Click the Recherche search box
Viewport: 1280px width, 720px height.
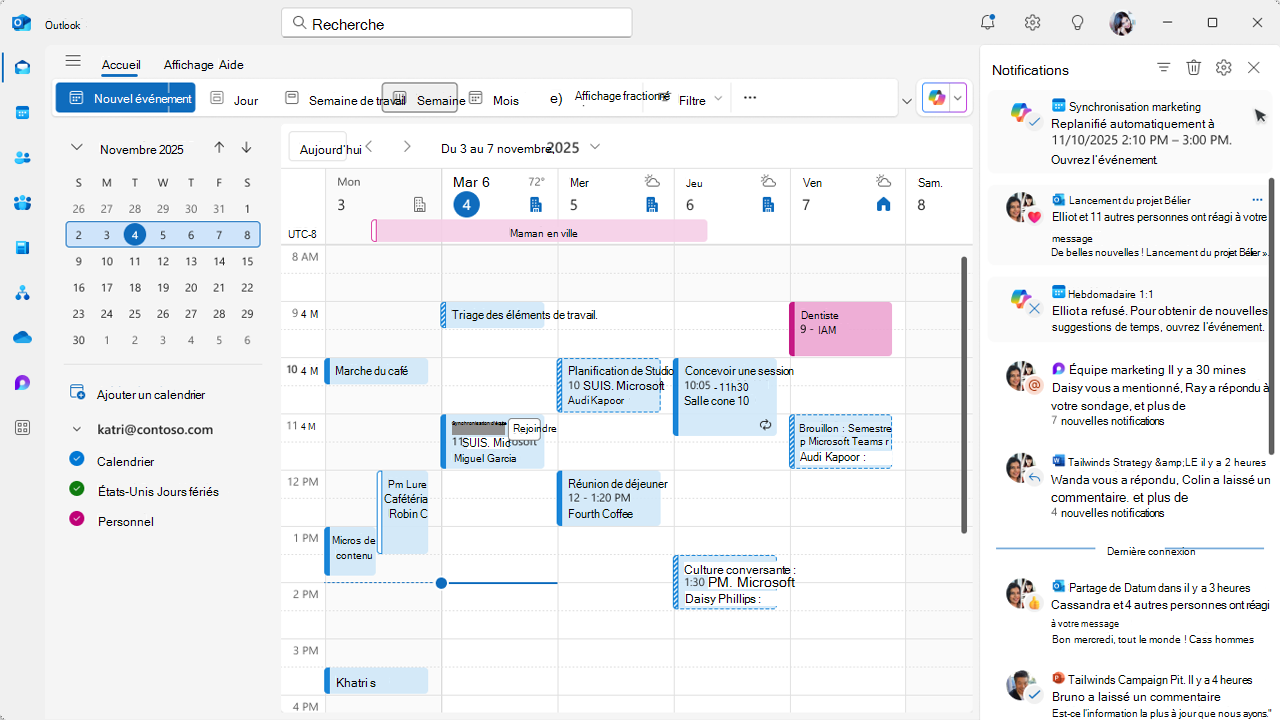tap(457, 23)
